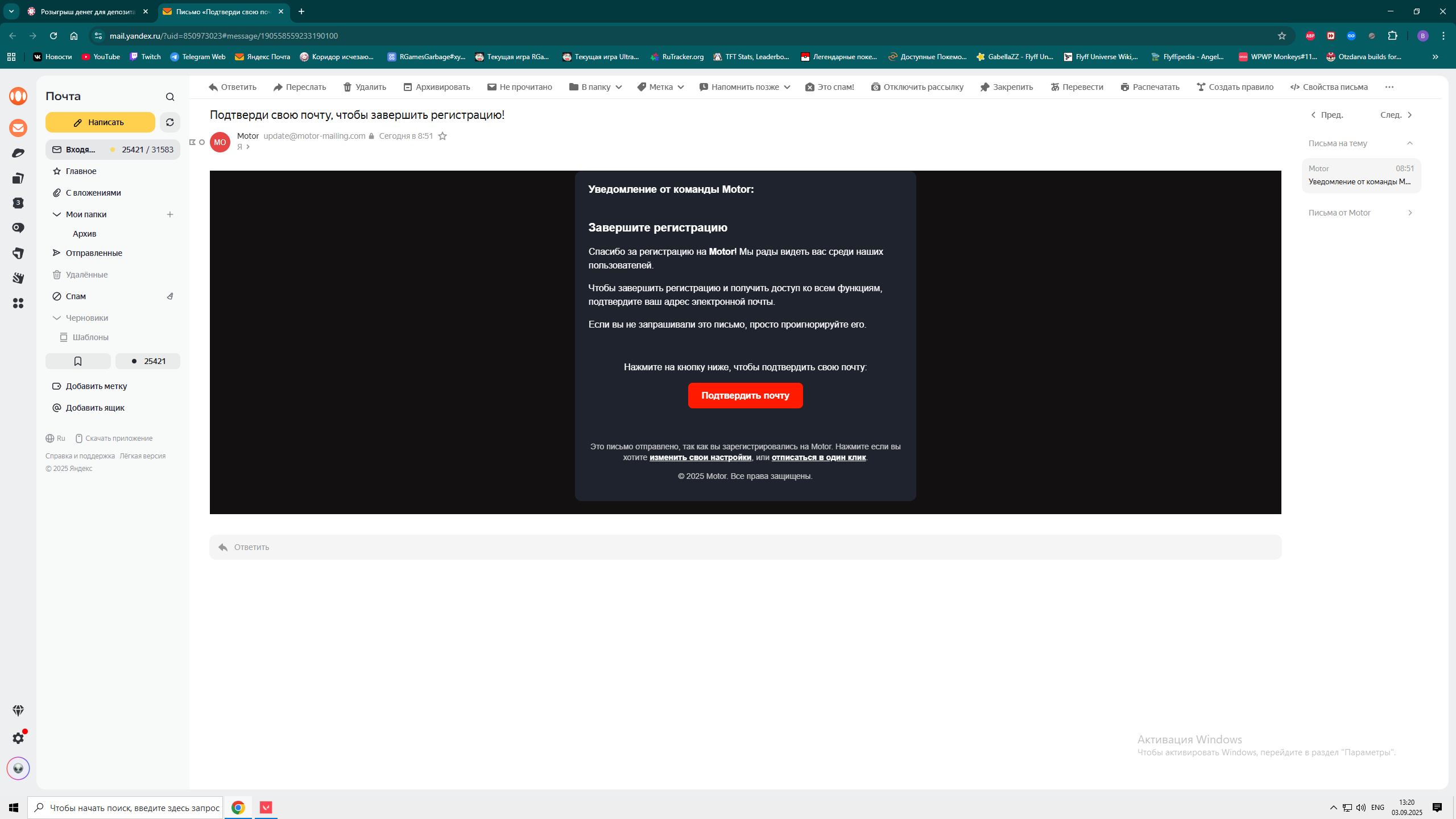Toggle the bookmarks filter below the folder list
Screen dimensions: 1456x819
coord(78,361)
